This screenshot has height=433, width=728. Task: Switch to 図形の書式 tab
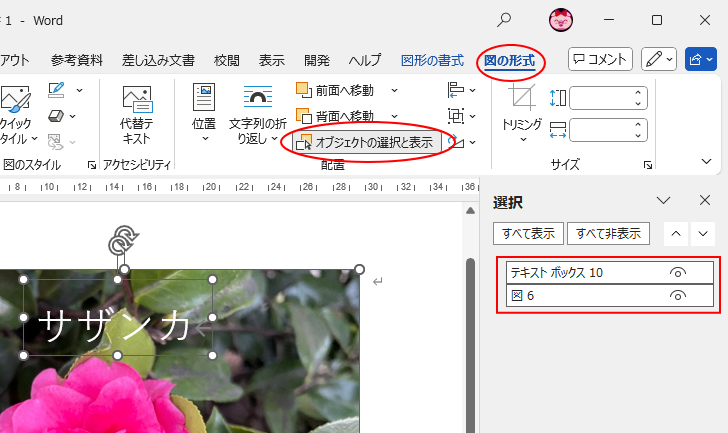pyautogui.click(x=432, y=60)
